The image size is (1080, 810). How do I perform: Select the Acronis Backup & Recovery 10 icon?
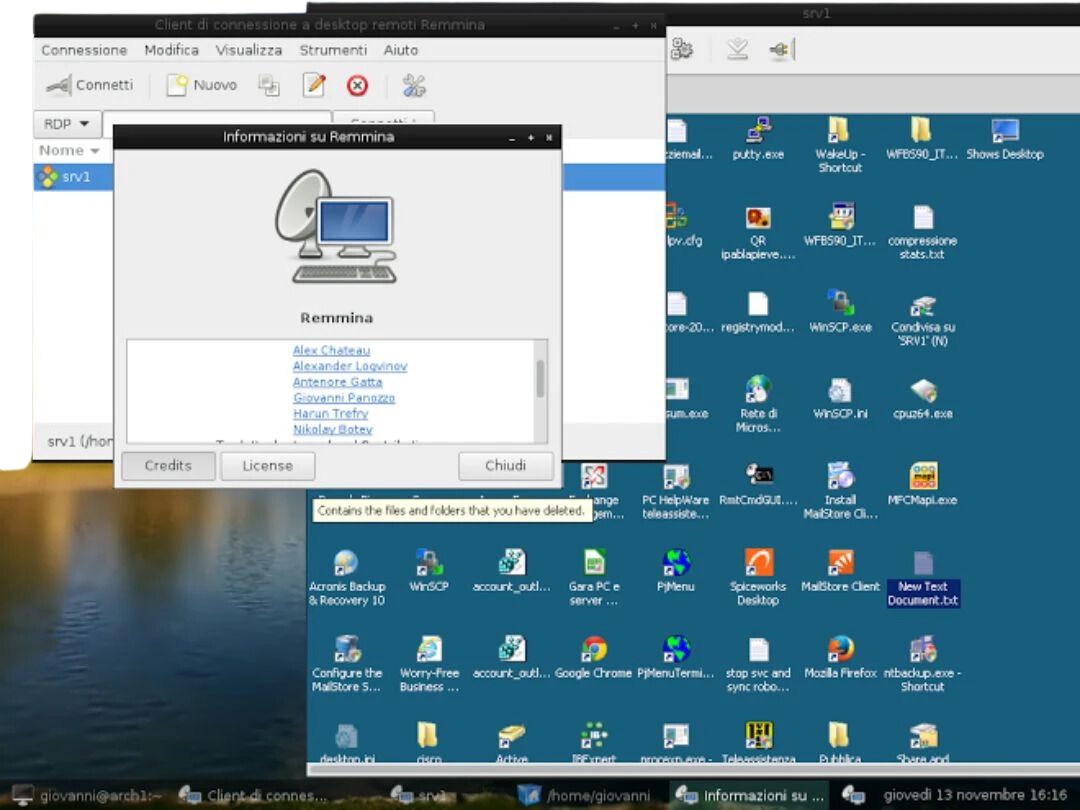(346, 577)
